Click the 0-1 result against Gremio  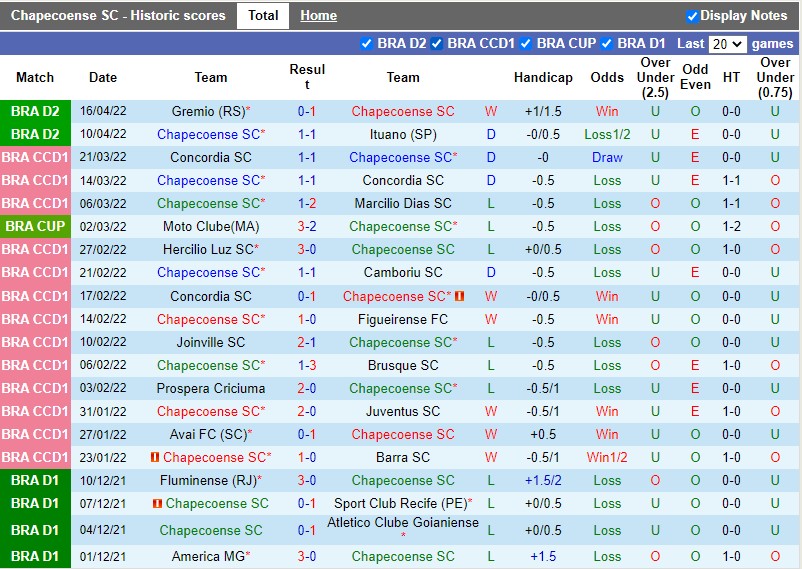pyautogui.click(x=307, y=112)
